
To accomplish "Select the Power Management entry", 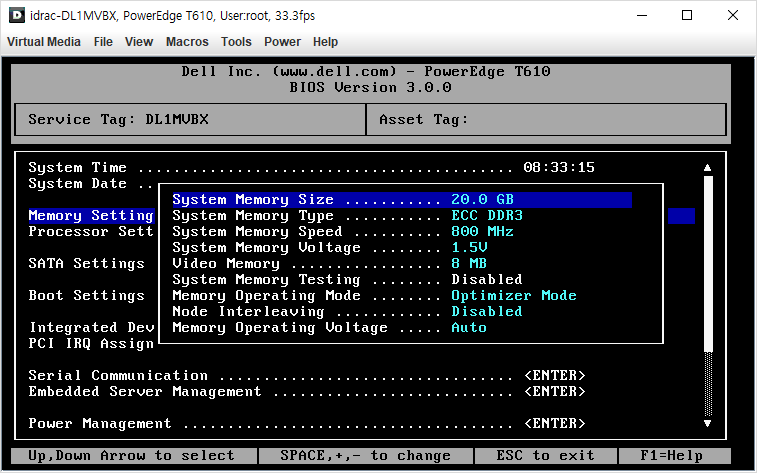I will [x=307, y=423].
